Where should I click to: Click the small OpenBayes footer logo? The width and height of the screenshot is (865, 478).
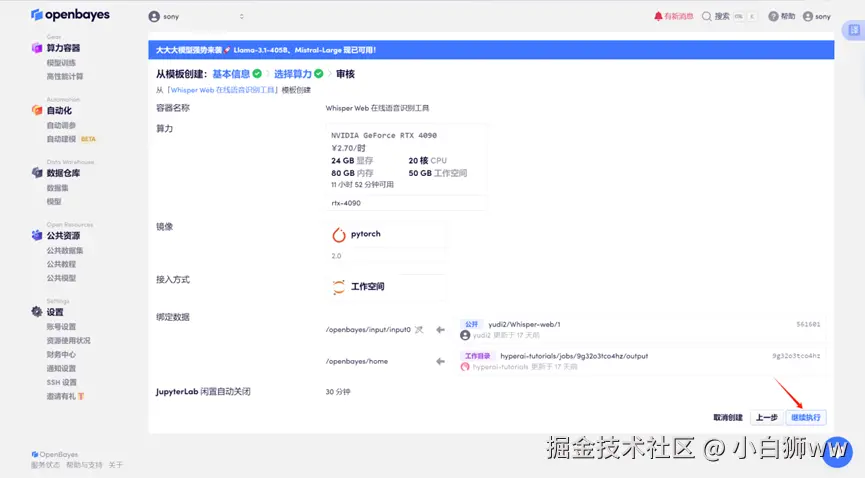click(35, 454)
